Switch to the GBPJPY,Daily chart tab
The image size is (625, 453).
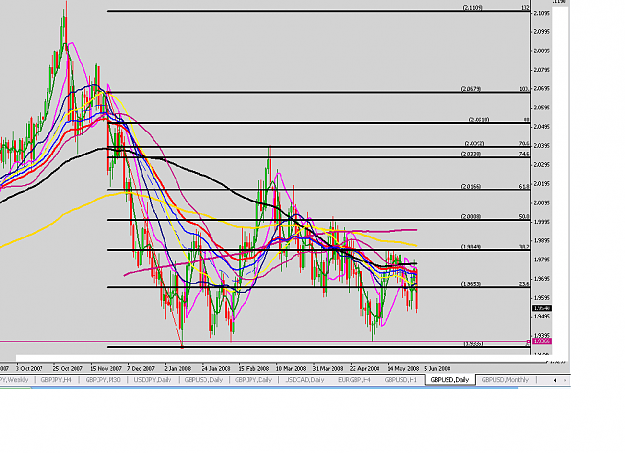(x=254, y=380)
